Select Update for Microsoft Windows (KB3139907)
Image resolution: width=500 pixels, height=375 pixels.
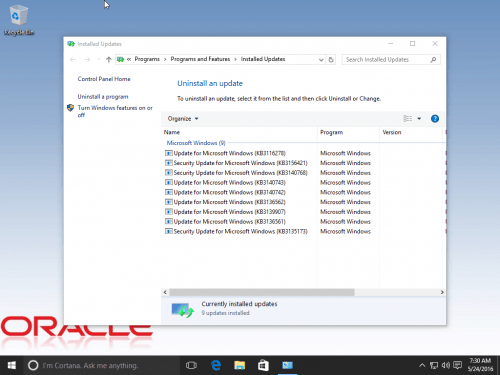[x=229, y=212]
